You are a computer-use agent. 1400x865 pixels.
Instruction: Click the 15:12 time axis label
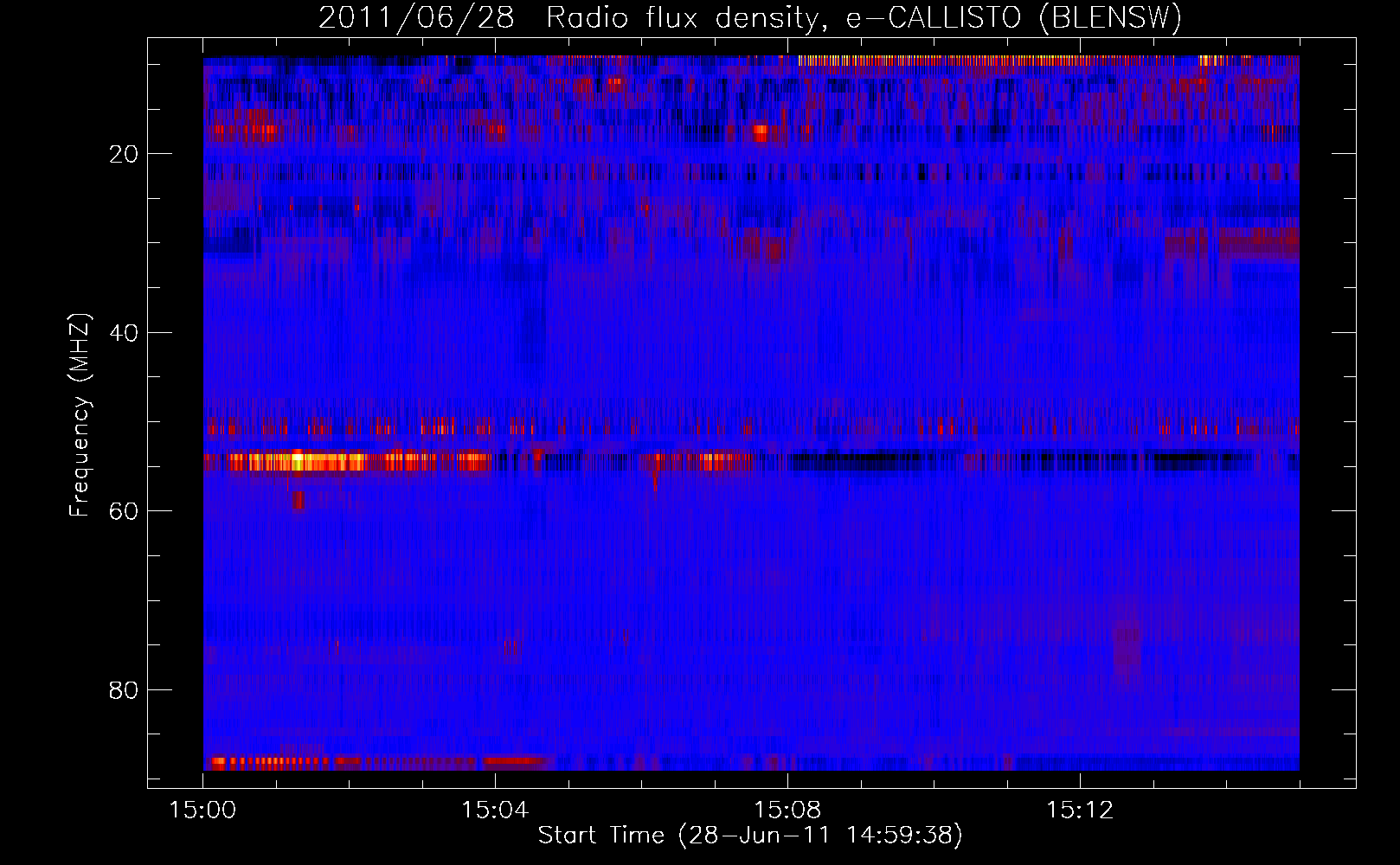point(1080,811)
